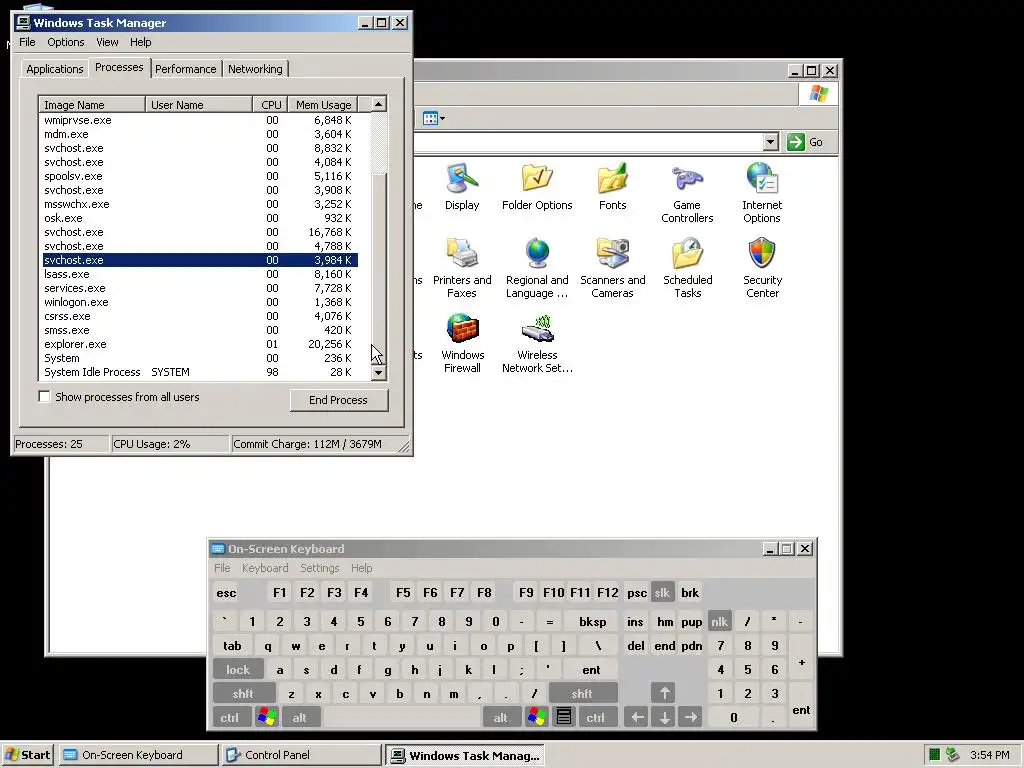
Task: Sort processes by Image Name column
Action: pyautogui.click(x=92, y=104)
